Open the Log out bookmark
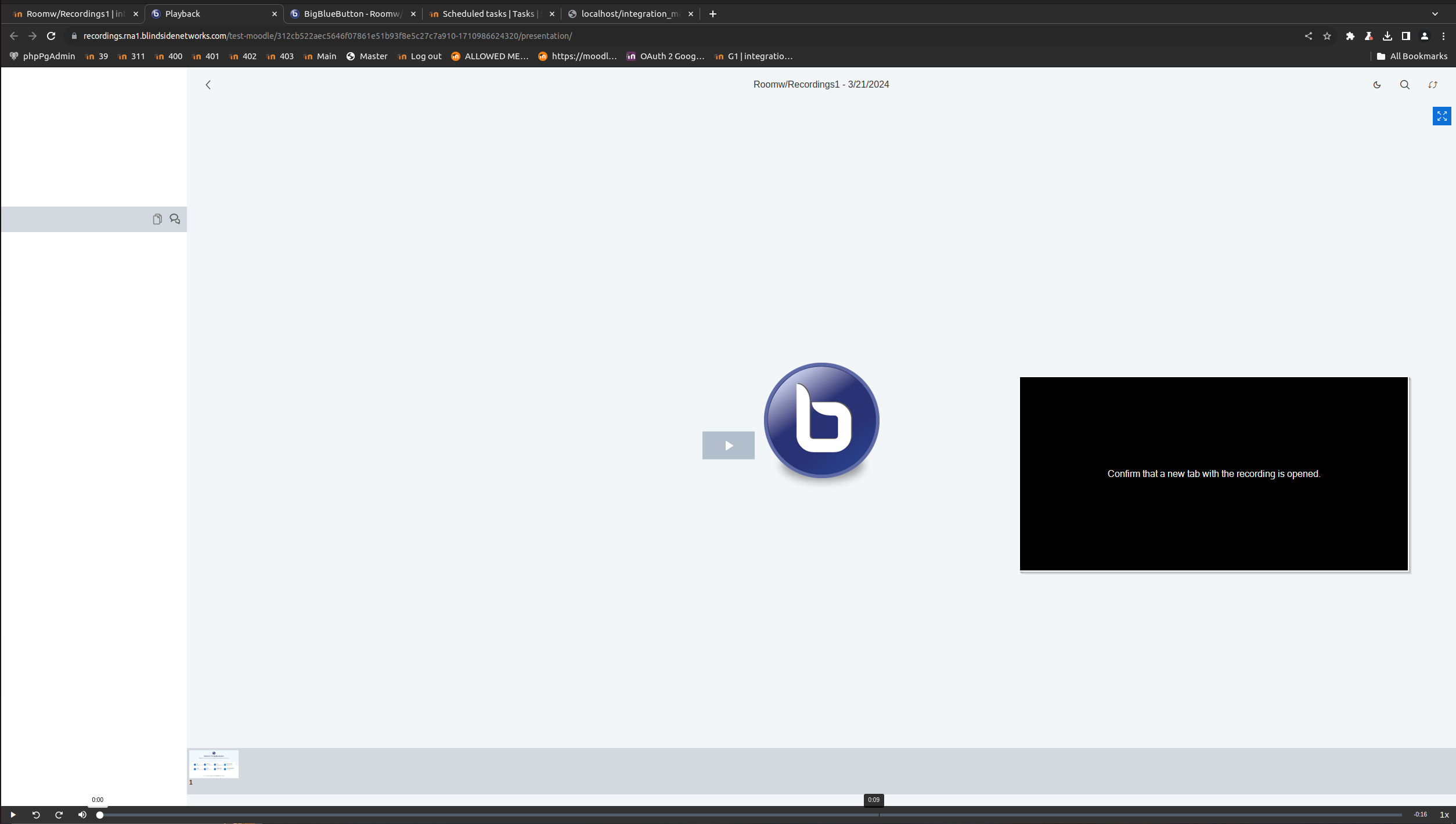Viewport: 1456px width, 824px height. coord(420,56)
